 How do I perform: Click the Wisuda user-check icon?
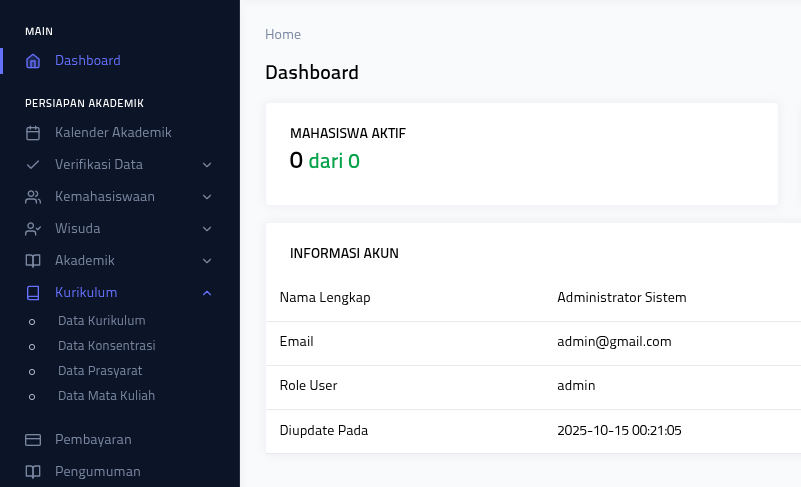33,229
